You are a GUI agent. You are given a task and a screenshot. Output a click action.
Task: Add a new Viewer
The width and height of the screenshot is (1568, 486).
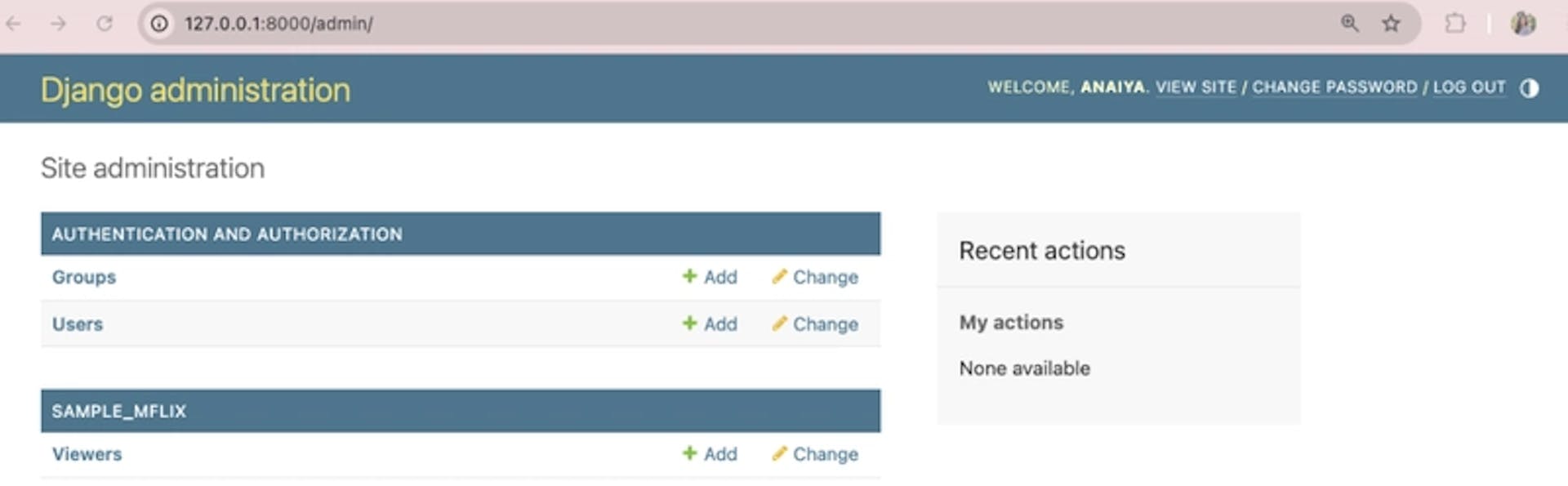710,454
